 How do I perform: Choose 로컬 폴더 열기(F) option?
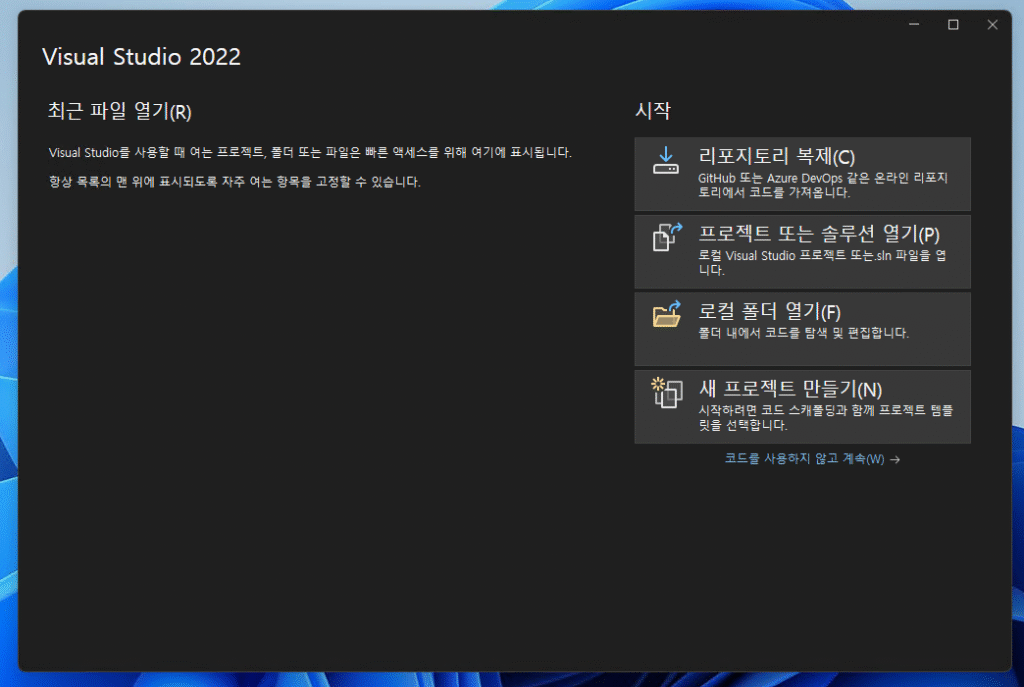point(769,311)
